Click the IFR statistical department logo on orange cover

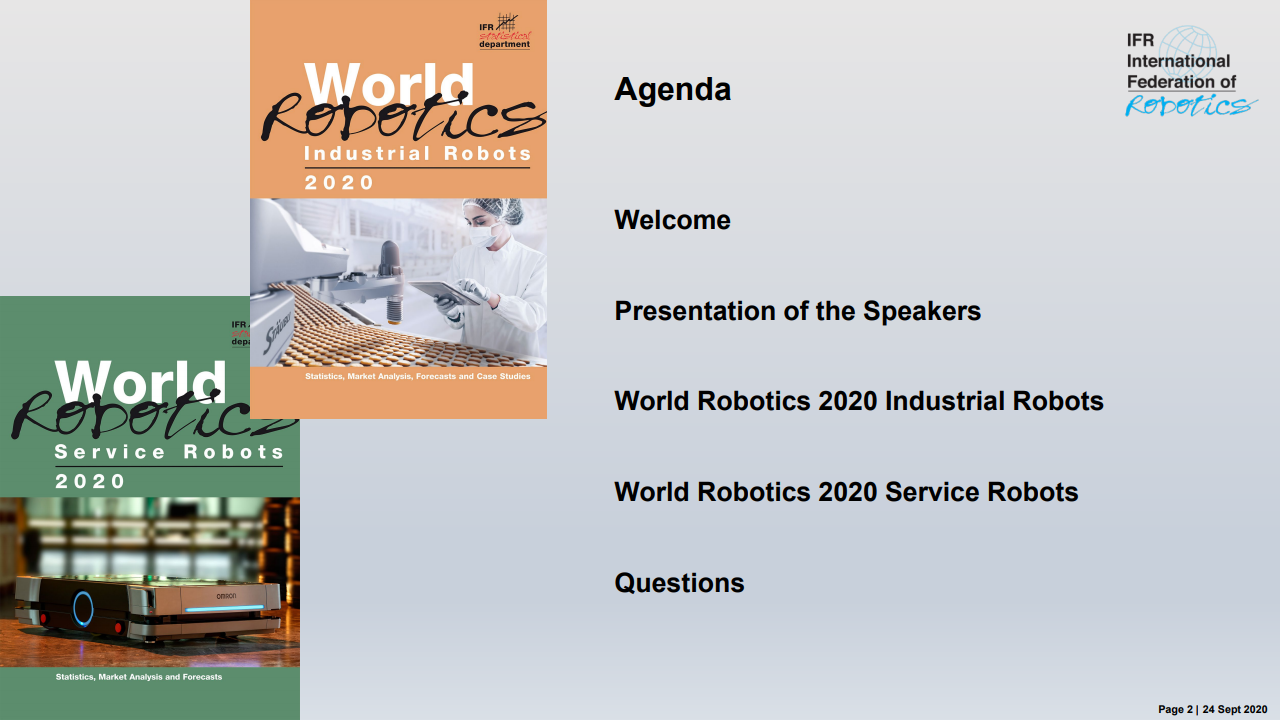[x=505, y=31]
